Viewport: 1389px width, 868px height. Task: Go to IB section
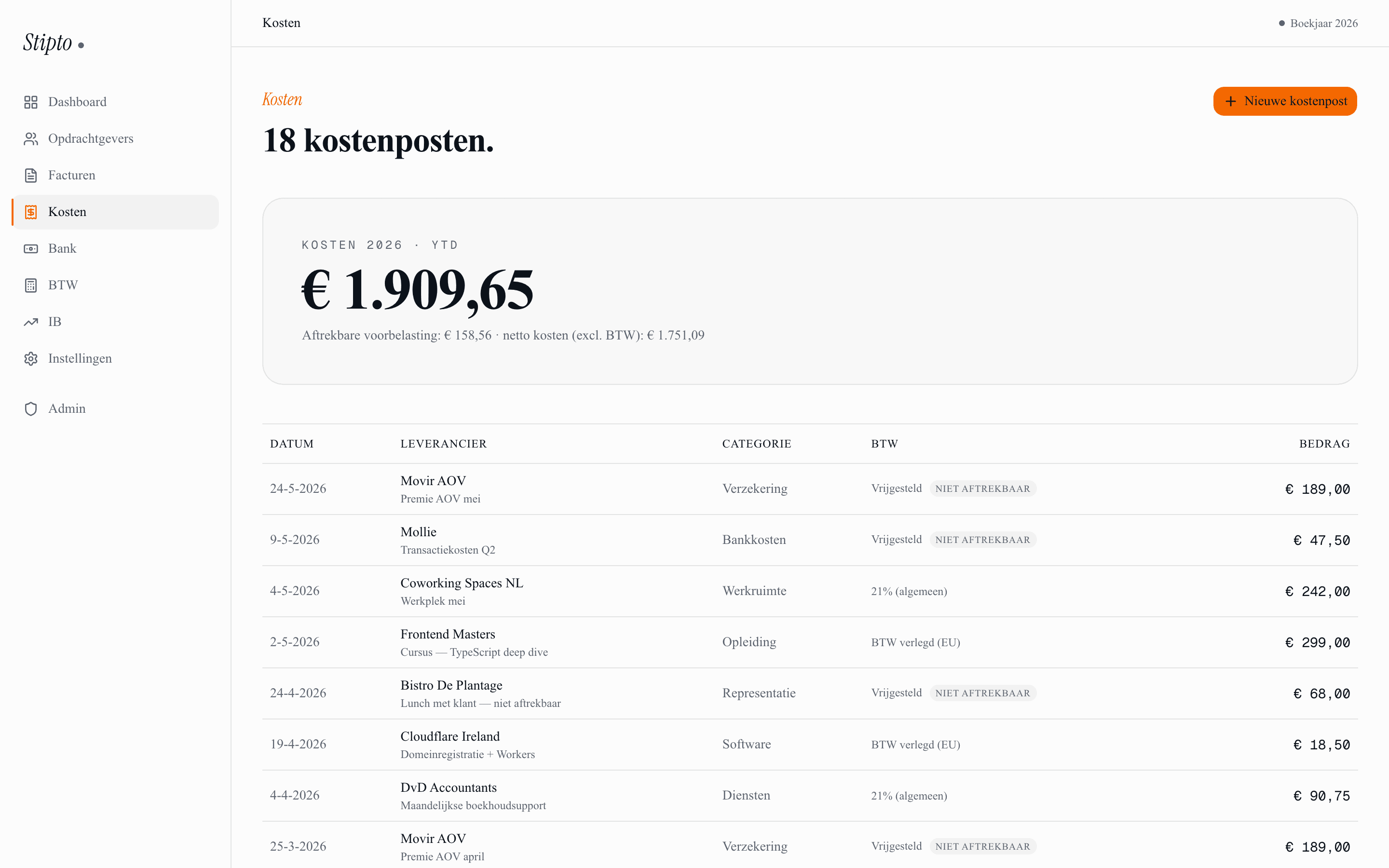[115, 322]
